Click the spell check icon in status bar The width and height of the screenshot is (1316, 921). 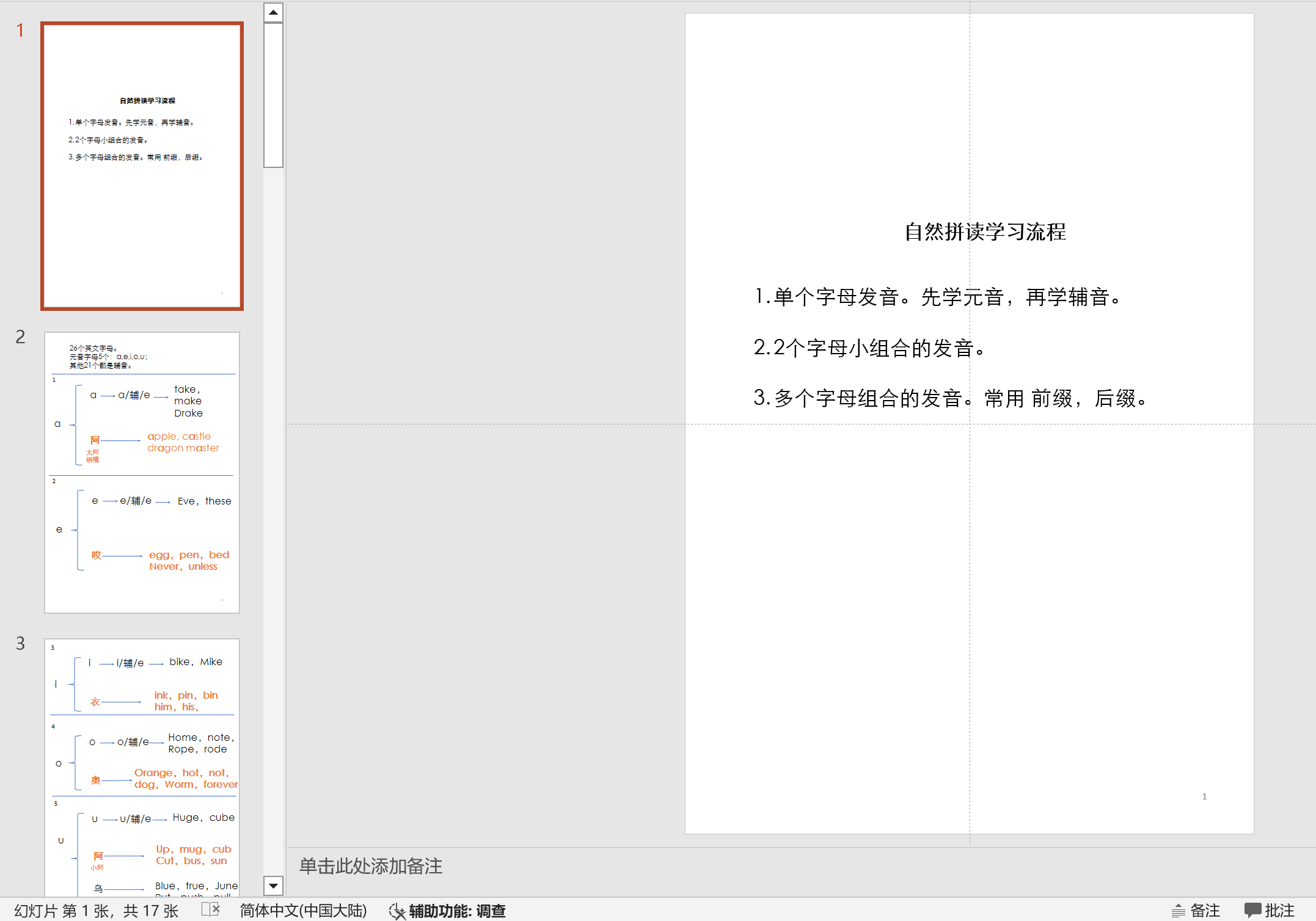point(210,909)
